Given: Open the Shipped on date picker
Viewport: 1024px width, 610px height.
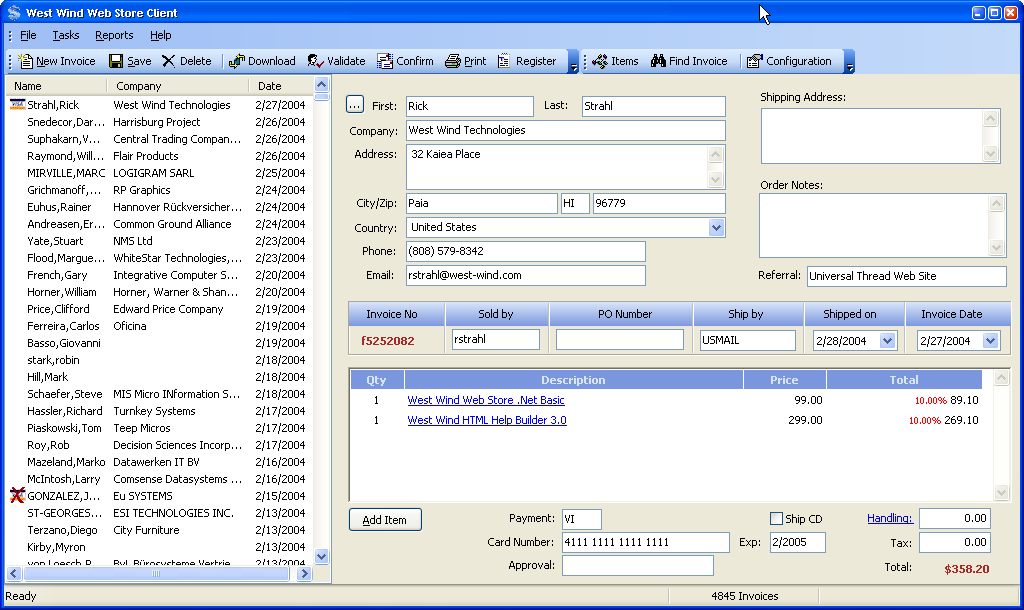Looking at the screenshot, I should click(887, 341).
